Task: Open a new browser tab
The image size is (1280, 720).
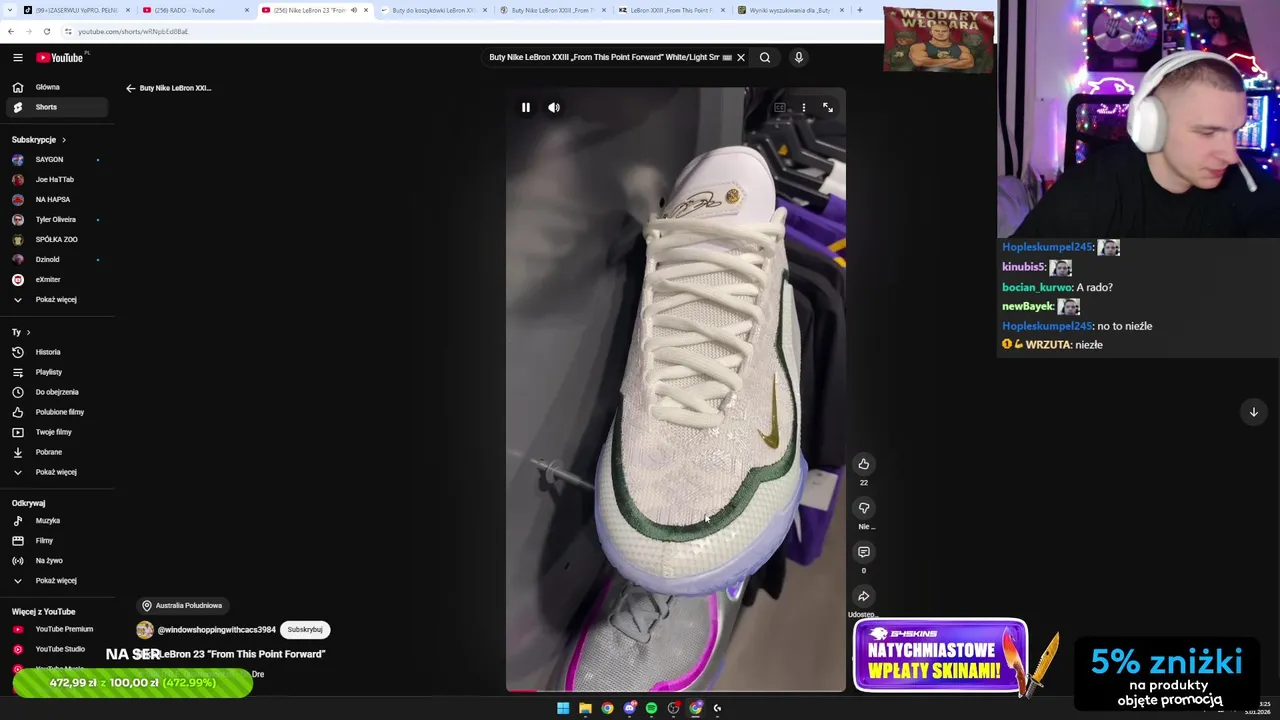Action: pos(859,10)
